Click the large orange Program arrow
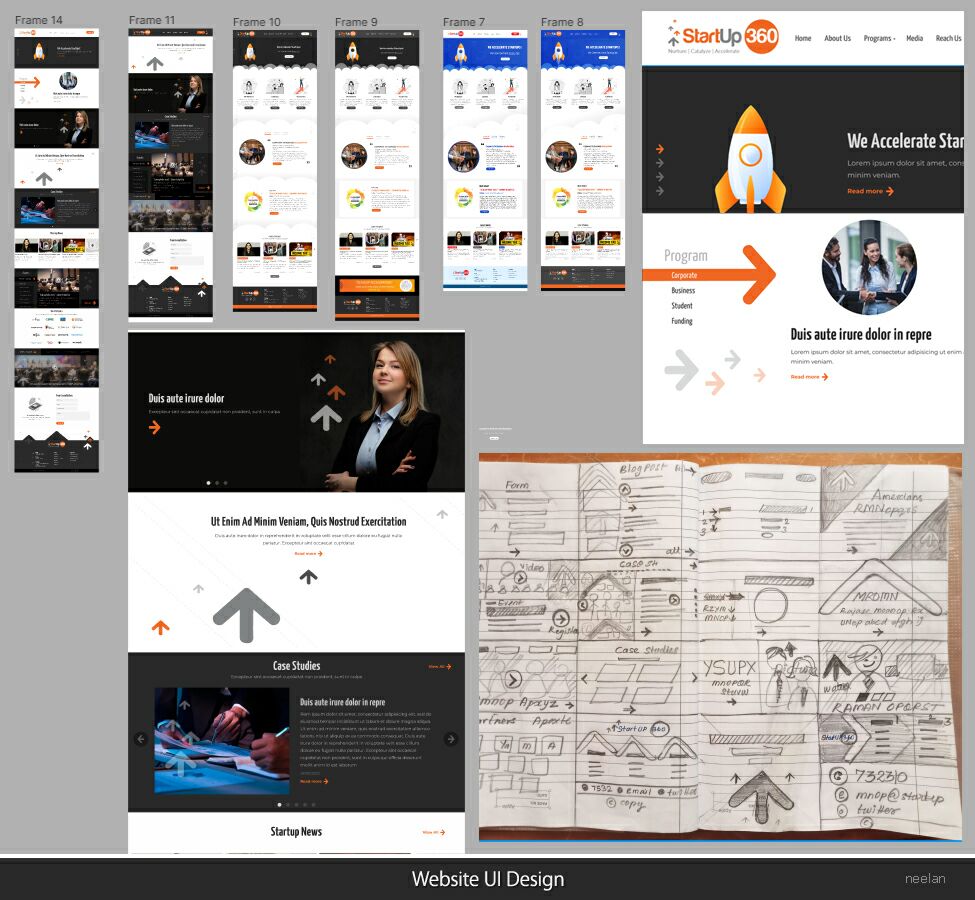This screenshot has width=975, height=900. click(748, 273)
